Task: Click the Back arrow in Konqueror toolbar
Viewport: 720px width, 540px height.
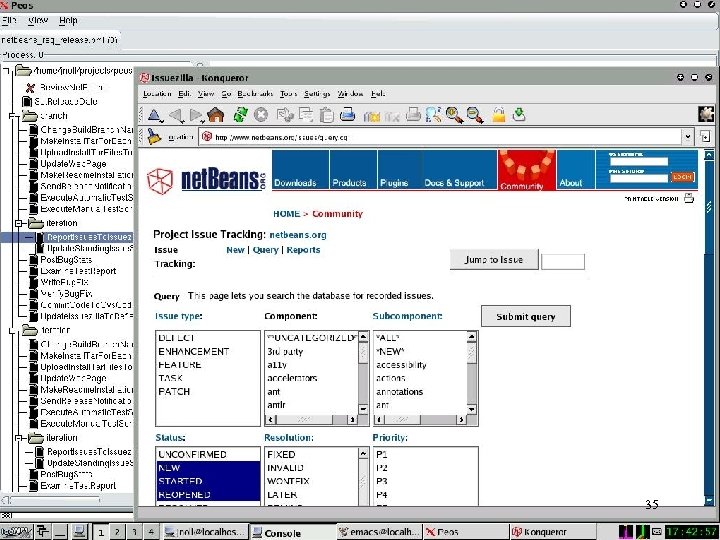Action: coord(176,115)
